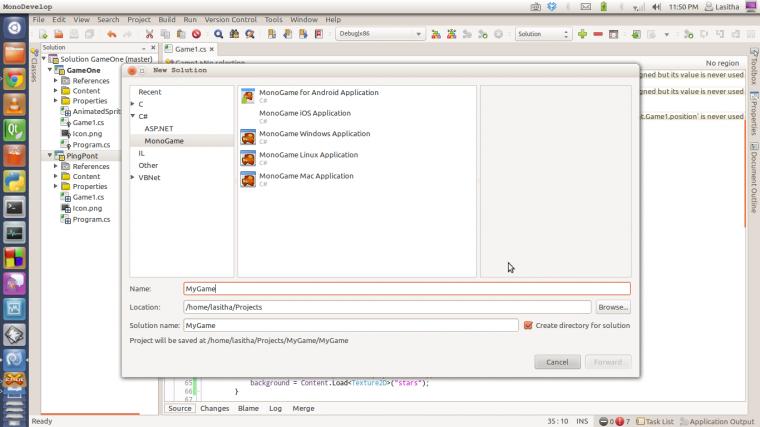The height and width of the screenshot is (427, 760).
Task: Collapse the C# category in template tree
Action: click(x=132, y=116)
